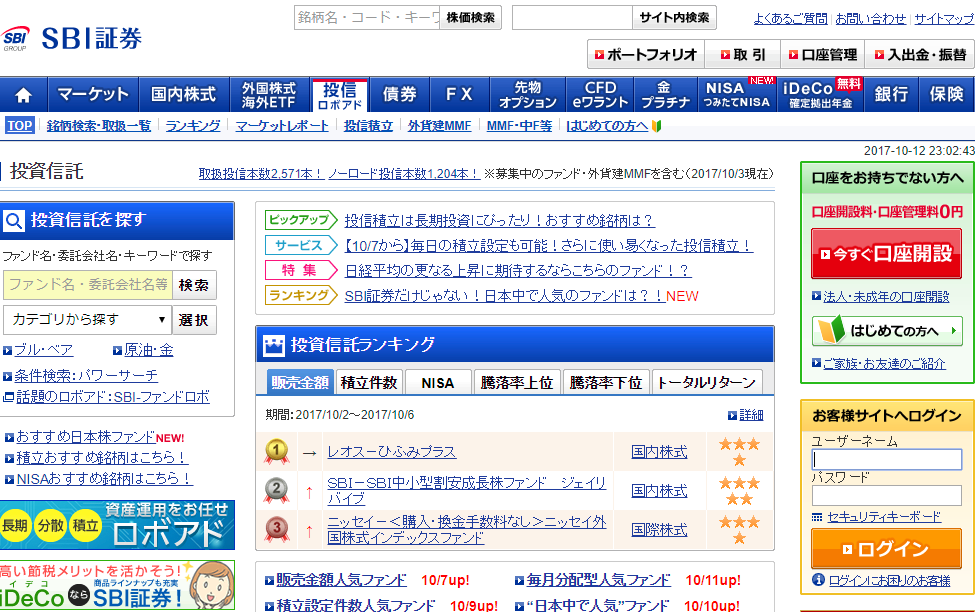Image resolution: width=975 pixels, height=612 pixels.
Task: Open ポートフォリオ button
Action: click(x=646, y=55)
